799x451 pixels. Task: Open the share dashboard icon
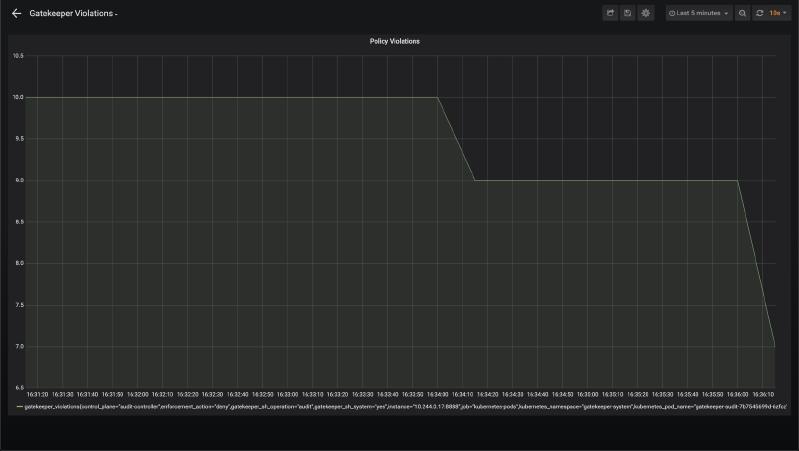click(610, 13)
